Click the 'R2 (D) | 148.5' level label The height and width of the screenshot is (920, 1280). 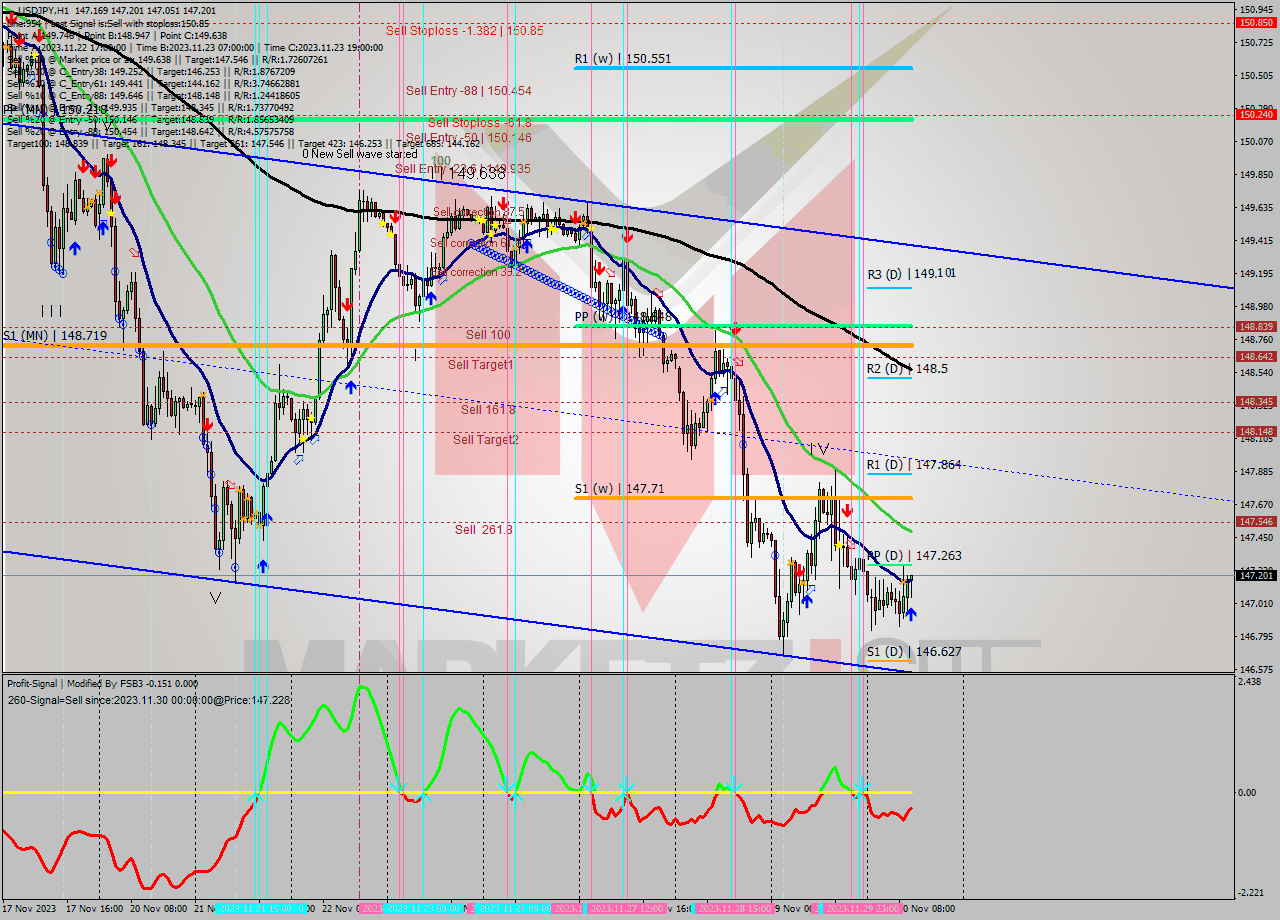[906, 369]
